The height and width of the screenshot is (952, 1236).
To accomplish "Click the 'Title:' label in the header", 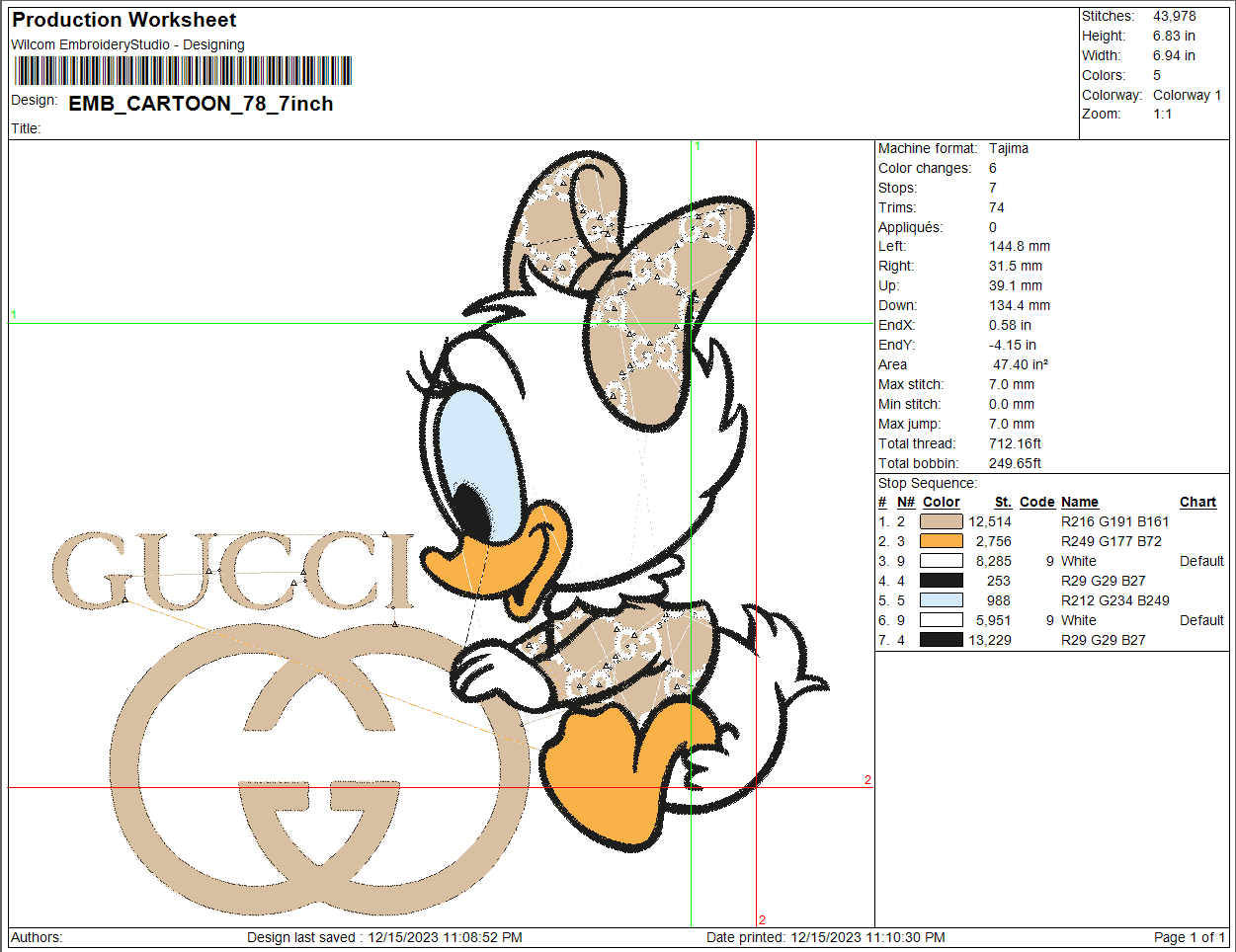I will click(x=26, y=128).
